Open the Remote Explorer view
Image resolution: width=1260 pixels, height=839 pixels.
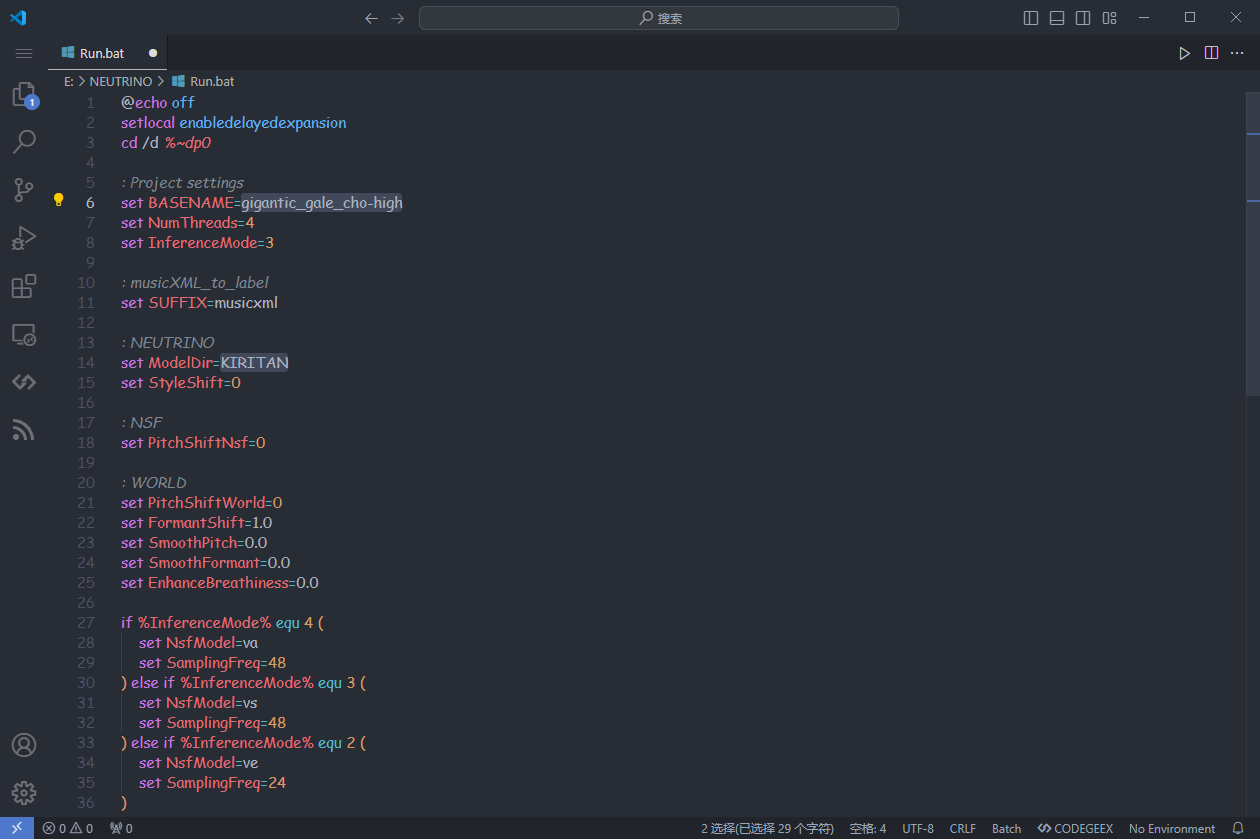point(24,335)
